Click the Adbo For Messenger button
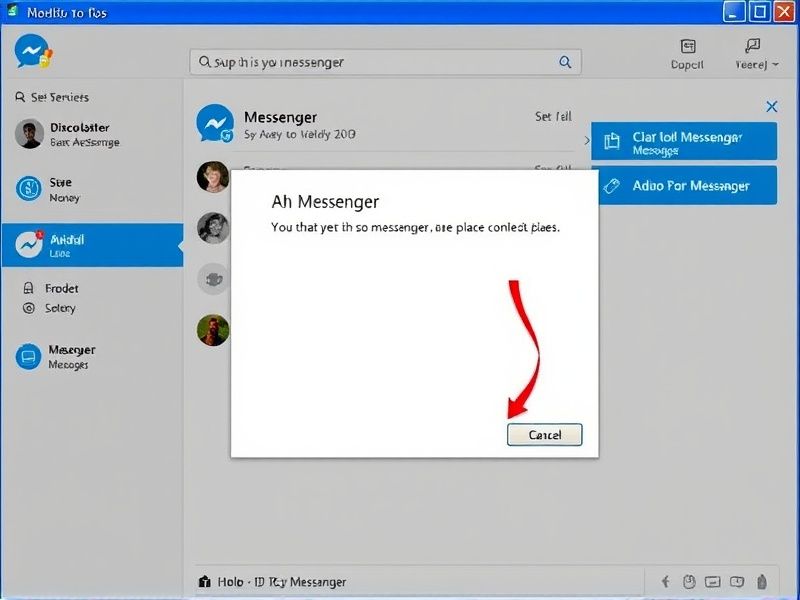800x600 pixels. point(688,185)
